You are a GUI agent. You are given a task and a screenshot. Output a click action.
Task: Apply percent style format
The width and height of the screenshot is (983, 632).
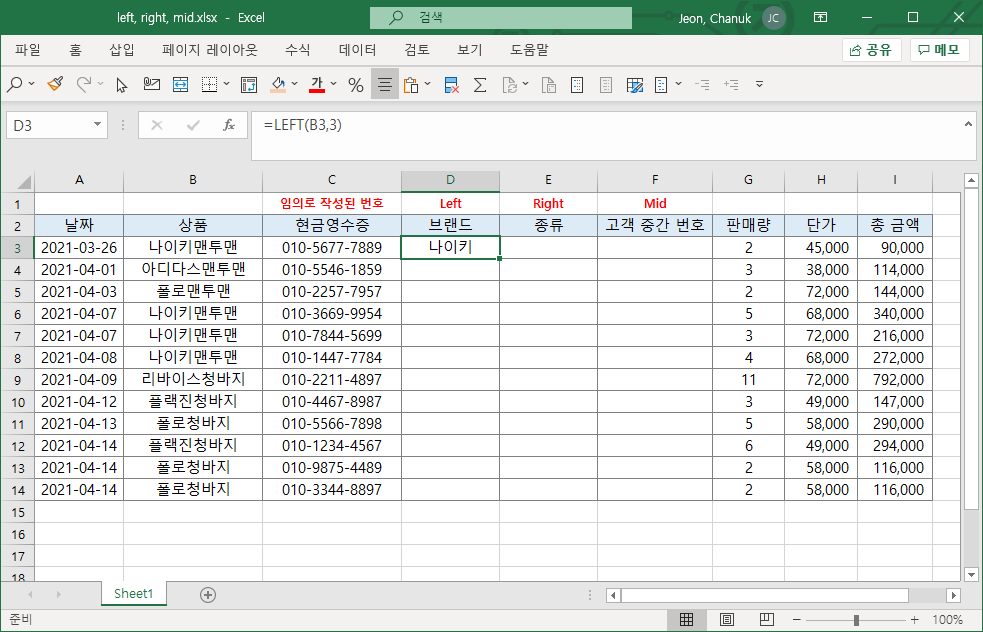pyautogui.click(x=356, y=85)
